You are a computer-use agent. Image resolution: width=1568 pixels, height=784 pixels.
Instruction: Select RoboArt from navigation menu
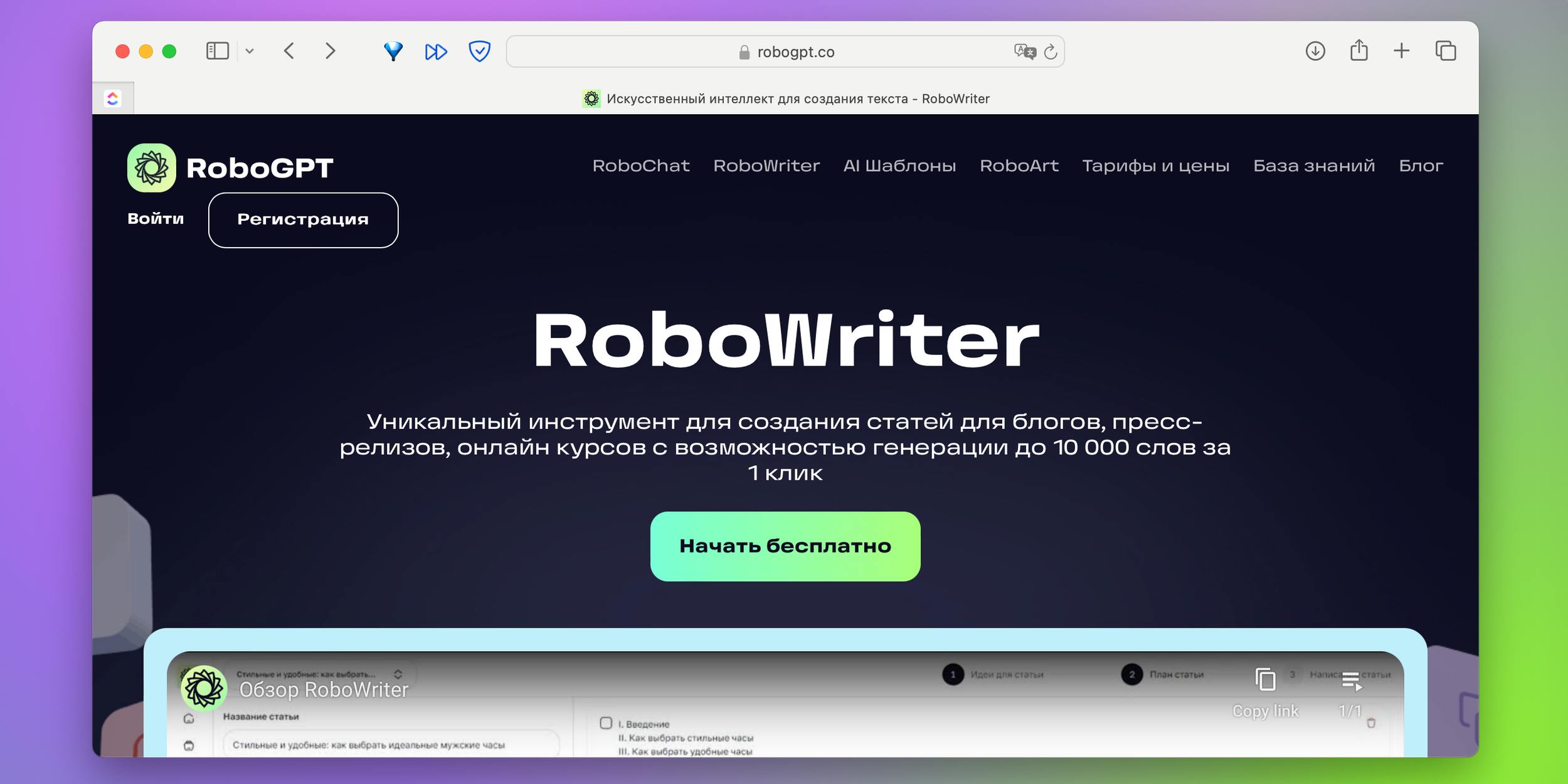(x=1018, y=166)
